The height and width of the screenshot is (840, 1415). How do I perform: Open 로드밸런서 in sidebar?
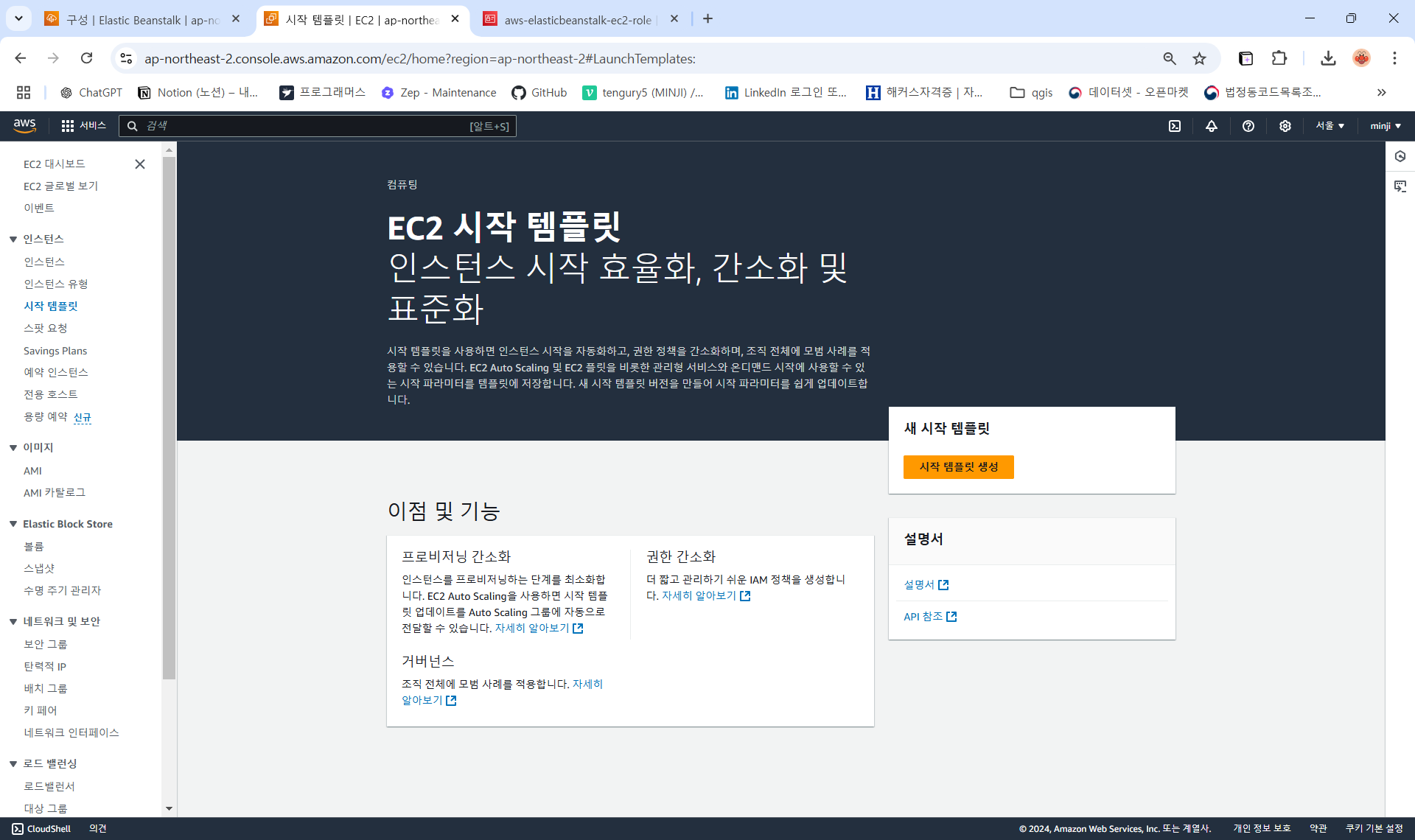[49, 786]
